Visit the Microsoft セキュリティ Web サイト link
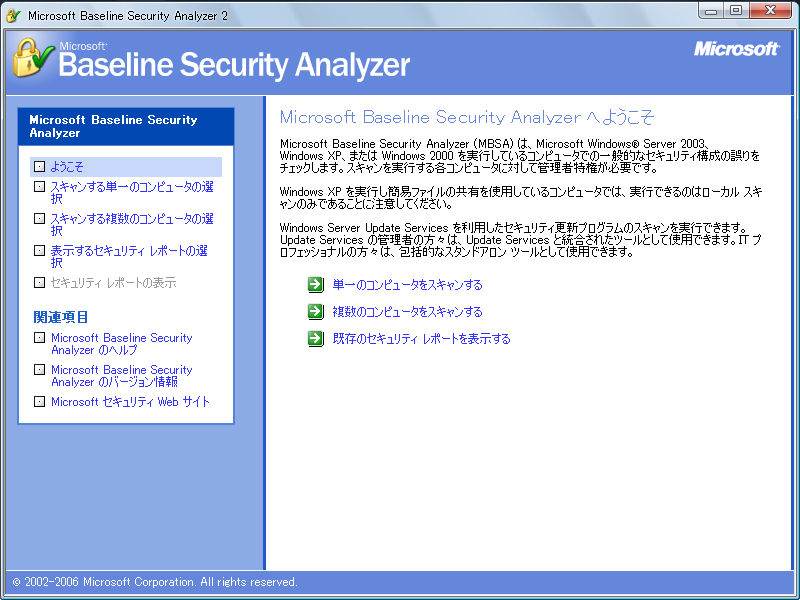Viewport: 800px width, 600px height. tap(130, 402)
